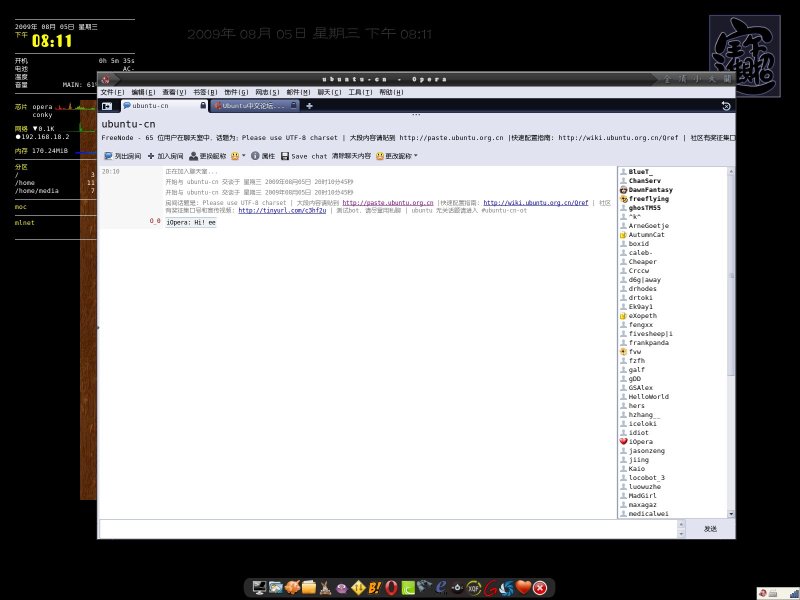Open the 编辑(E) menu
This screenshot has width=800, height=600.
pos(143,92)
